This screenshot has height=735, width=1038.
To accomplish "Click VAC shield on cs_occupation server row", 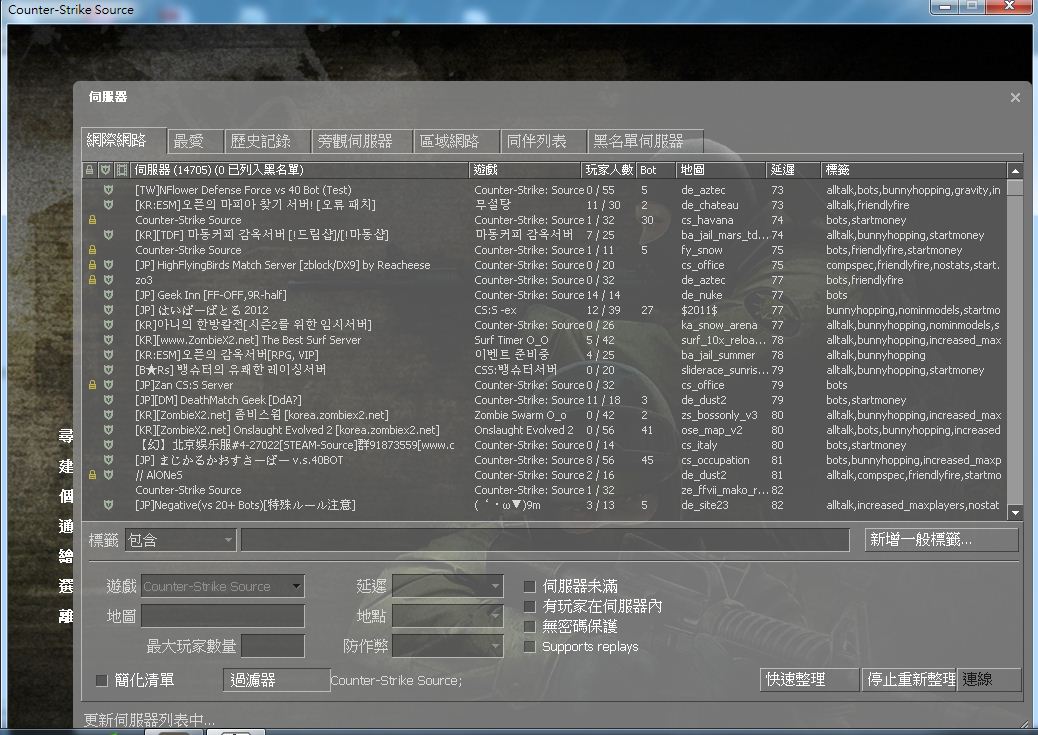I will (x=109, y=460).
